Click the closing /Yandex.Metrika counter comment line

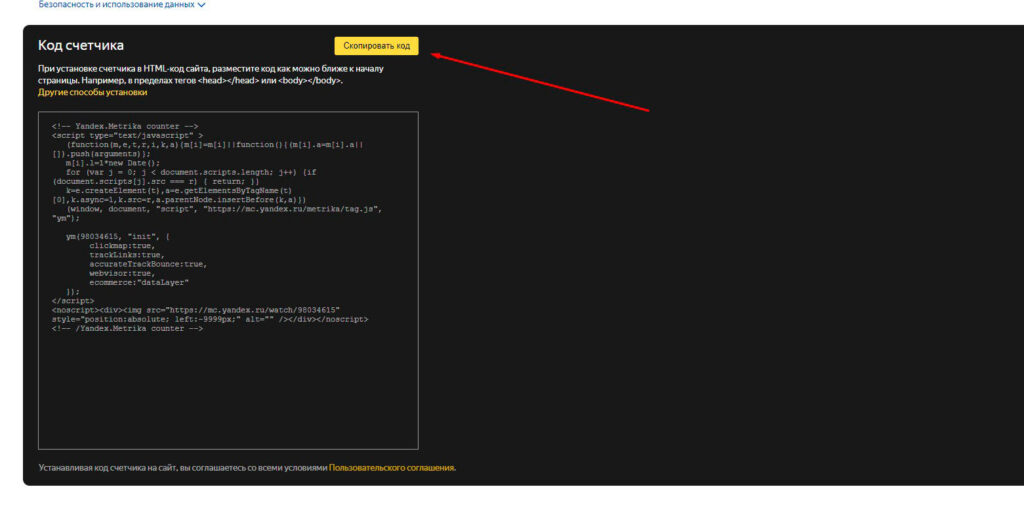coord(128,328)
